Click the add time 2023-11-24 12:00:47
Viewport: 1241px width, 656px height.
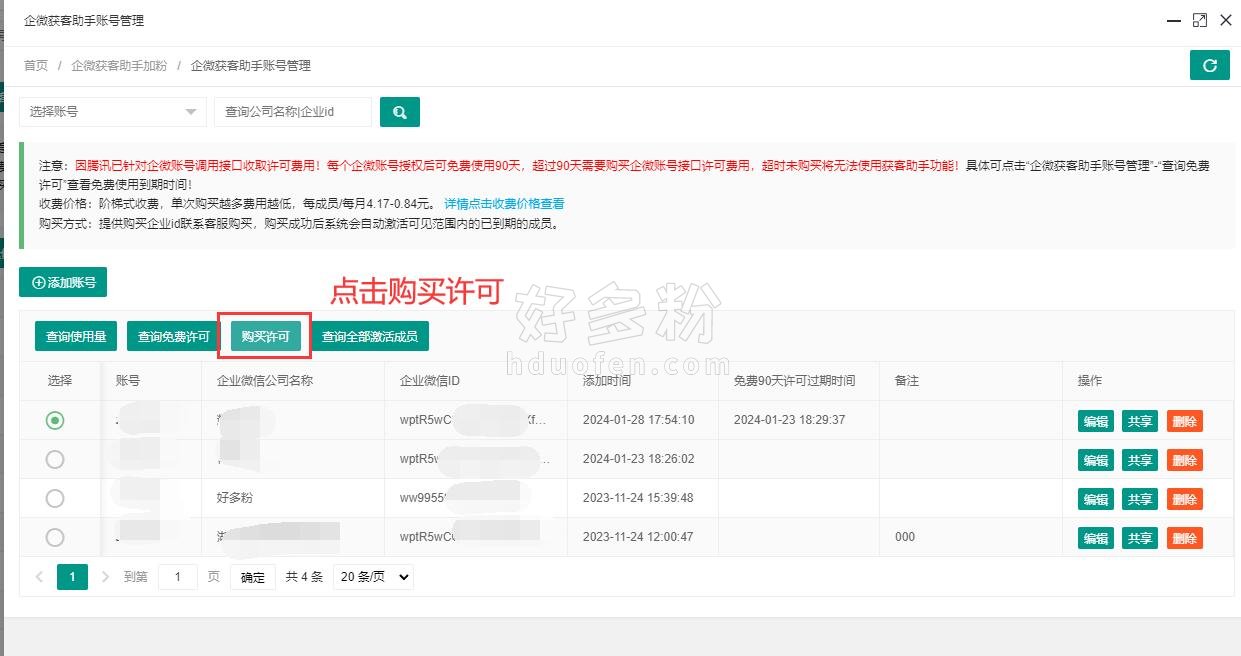click(638, 537)
